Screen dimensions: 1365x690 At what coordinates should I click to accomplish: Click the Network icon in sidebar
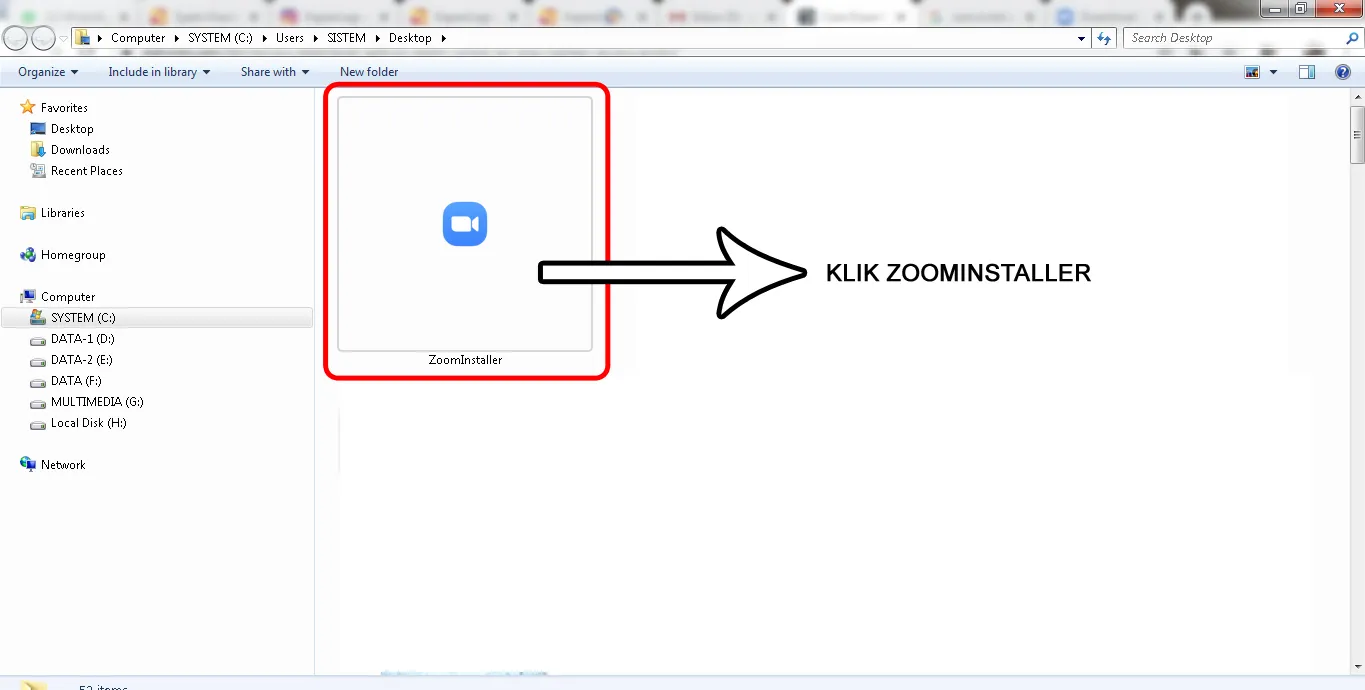coord(62,464)
